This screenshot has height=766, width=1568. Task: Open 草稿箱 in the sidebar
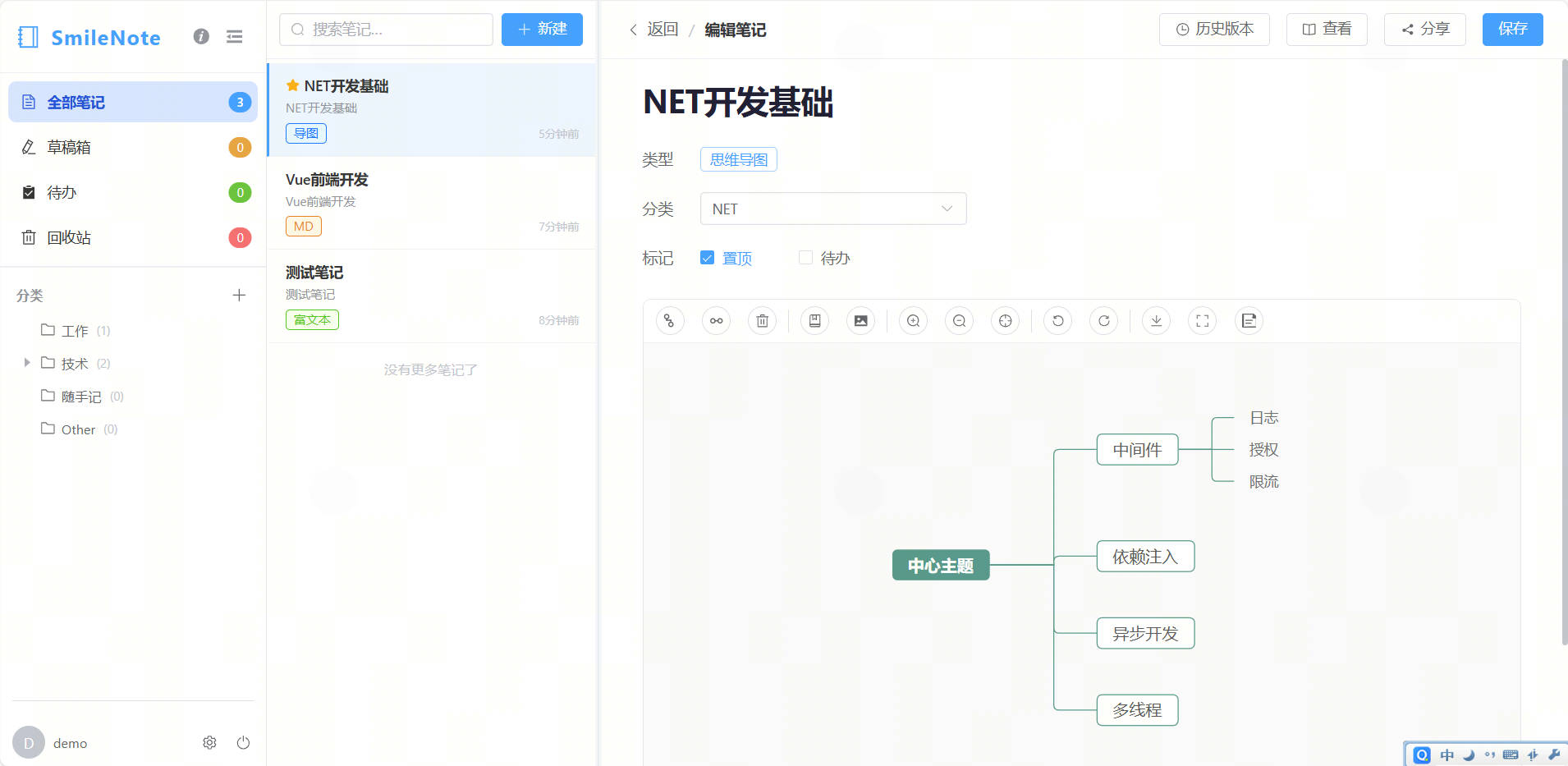point(133,147)
